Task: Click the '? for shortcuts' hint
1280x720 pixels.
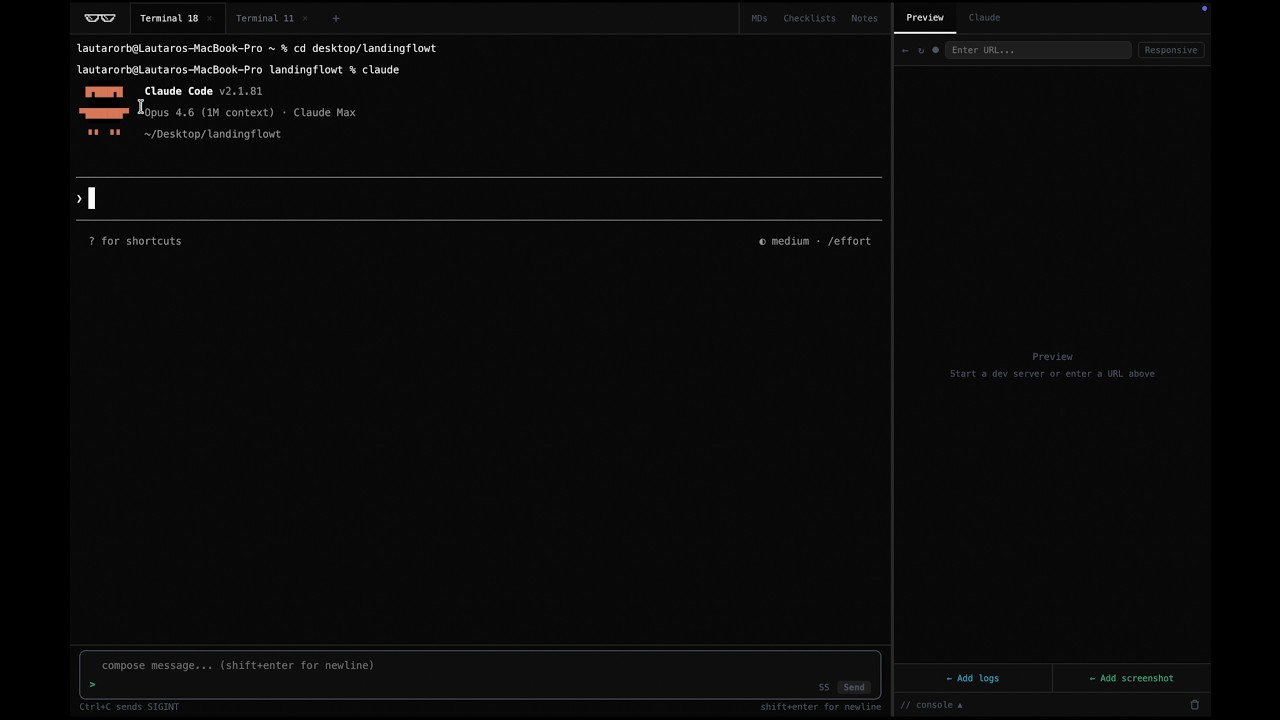Action: [x=135, y=241]
